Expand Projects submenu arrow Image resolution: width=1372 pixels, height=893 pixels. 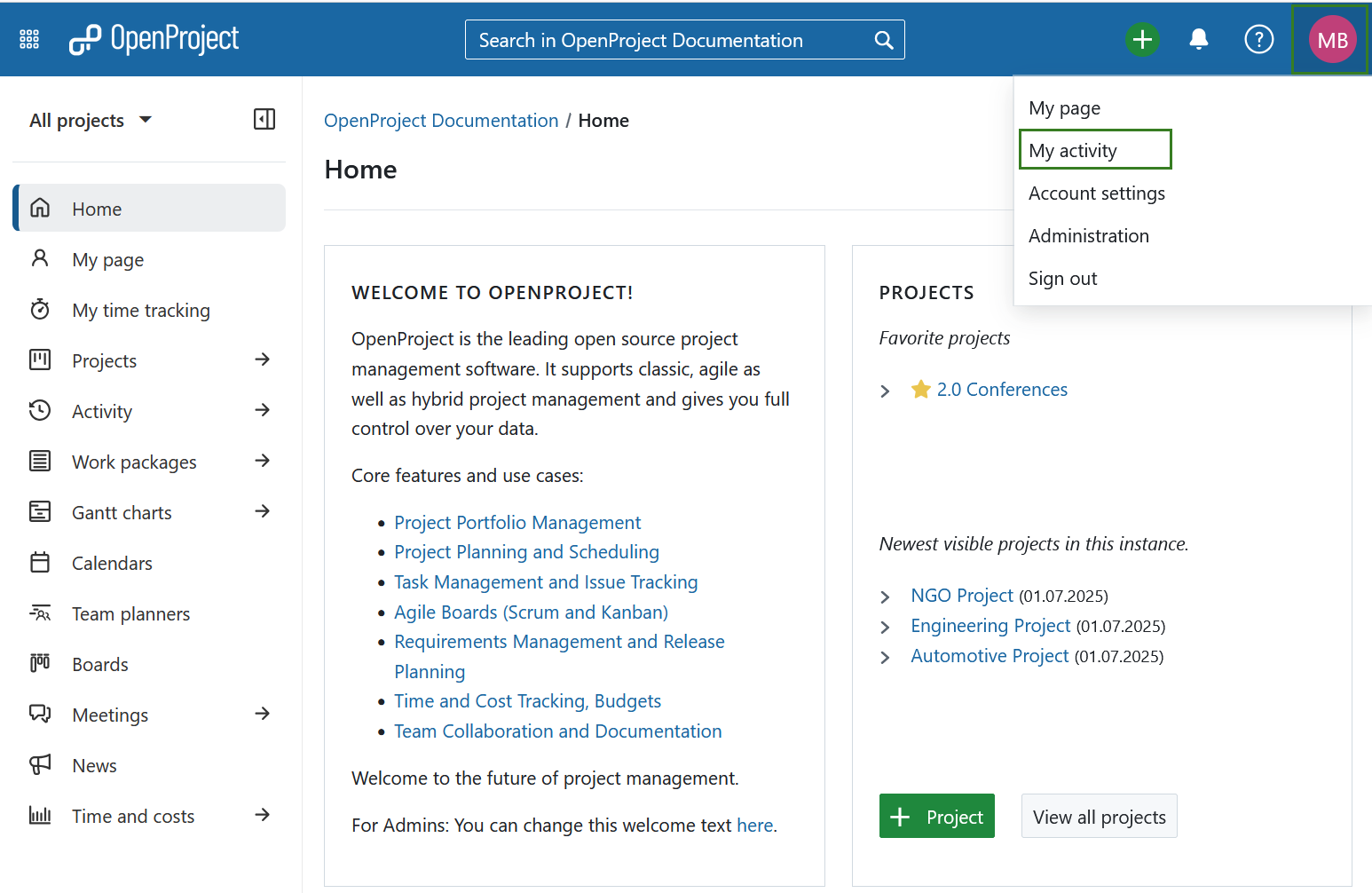[x=263, y=360]
